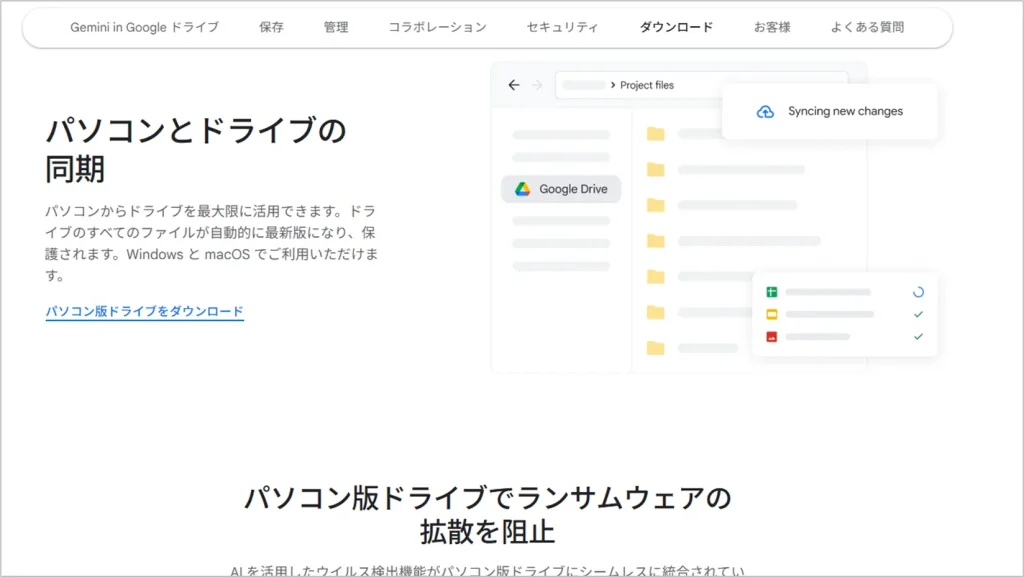The width and height of the screenshot is (1024, 577).
Task: Open the コラボレーション nav item
Action: pyautogui.click(x=437, y=27)
